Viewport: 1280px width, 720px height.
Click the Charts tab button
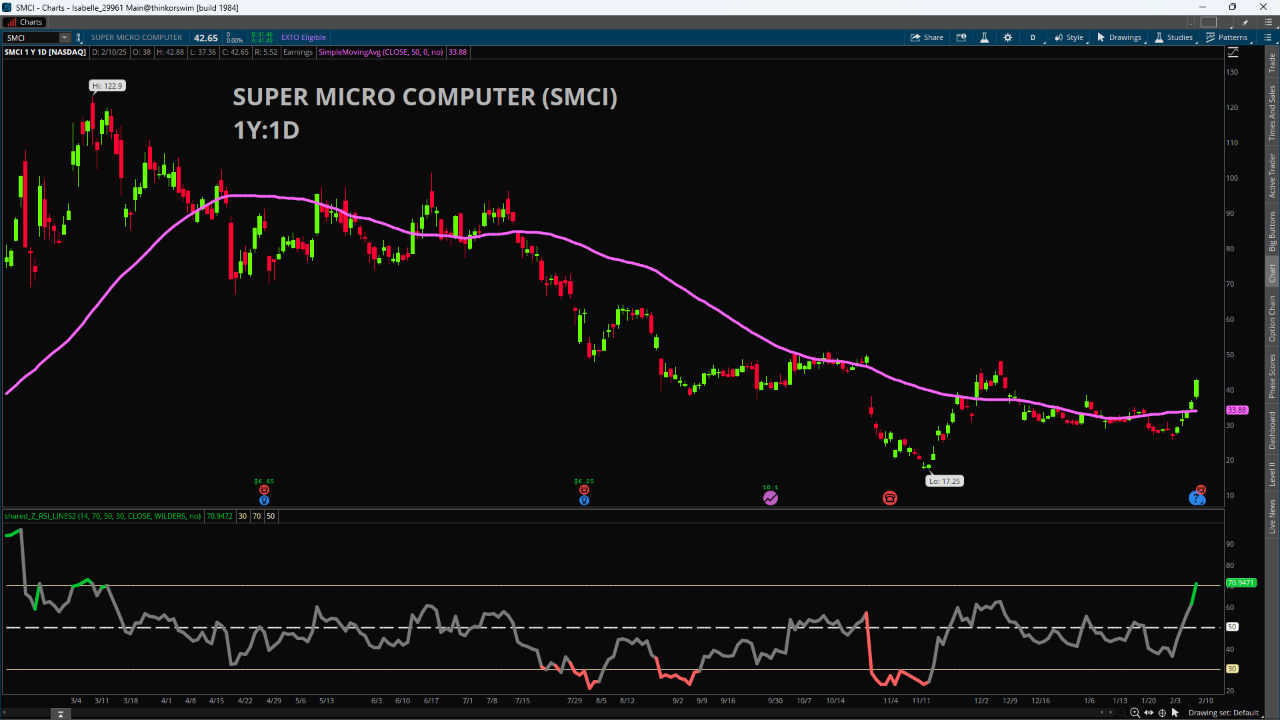tap(25, 21)
